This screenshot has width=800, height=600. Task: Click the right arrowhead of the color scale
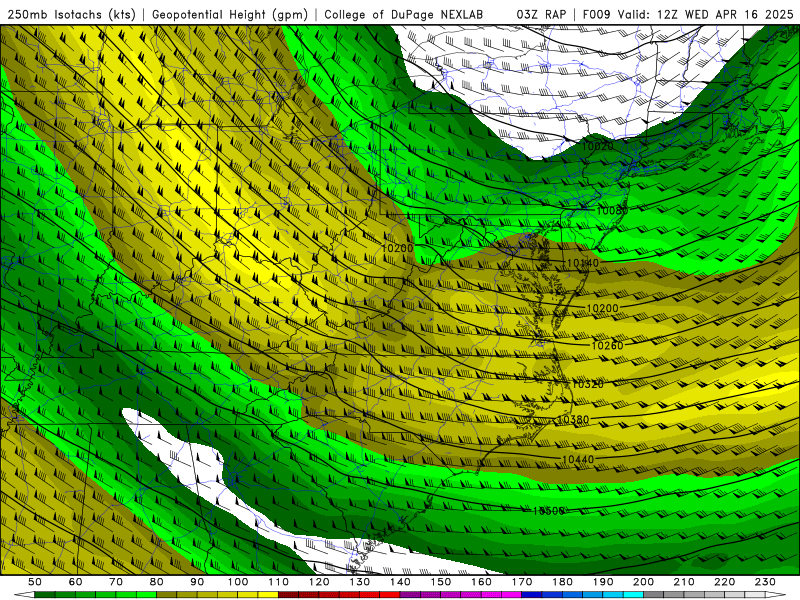776,595
